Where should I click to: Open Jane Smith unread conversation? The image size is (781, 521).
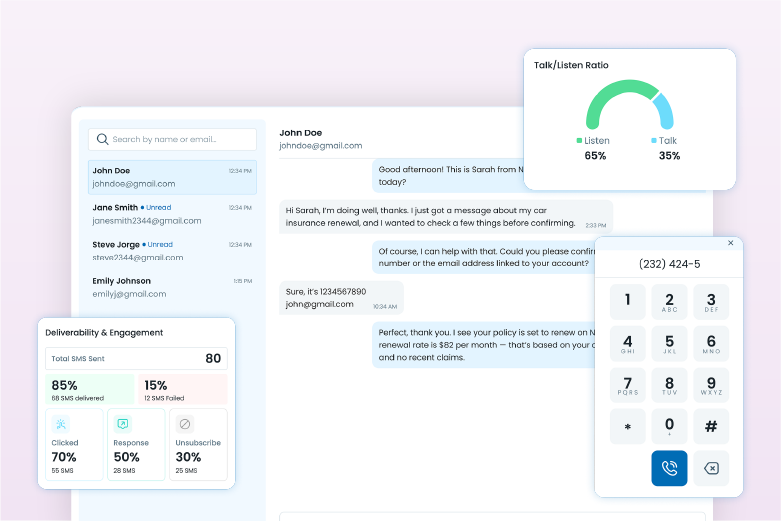pyautogui.click(x=172, y=214)
